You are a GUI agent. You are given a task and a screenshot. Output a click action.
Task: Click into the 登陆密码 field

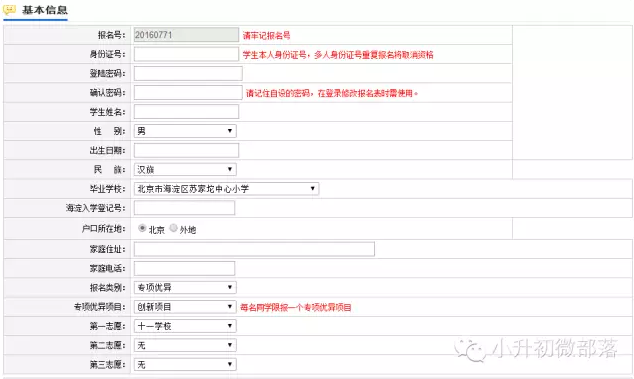pyautogui.click(x=188, y=73)
